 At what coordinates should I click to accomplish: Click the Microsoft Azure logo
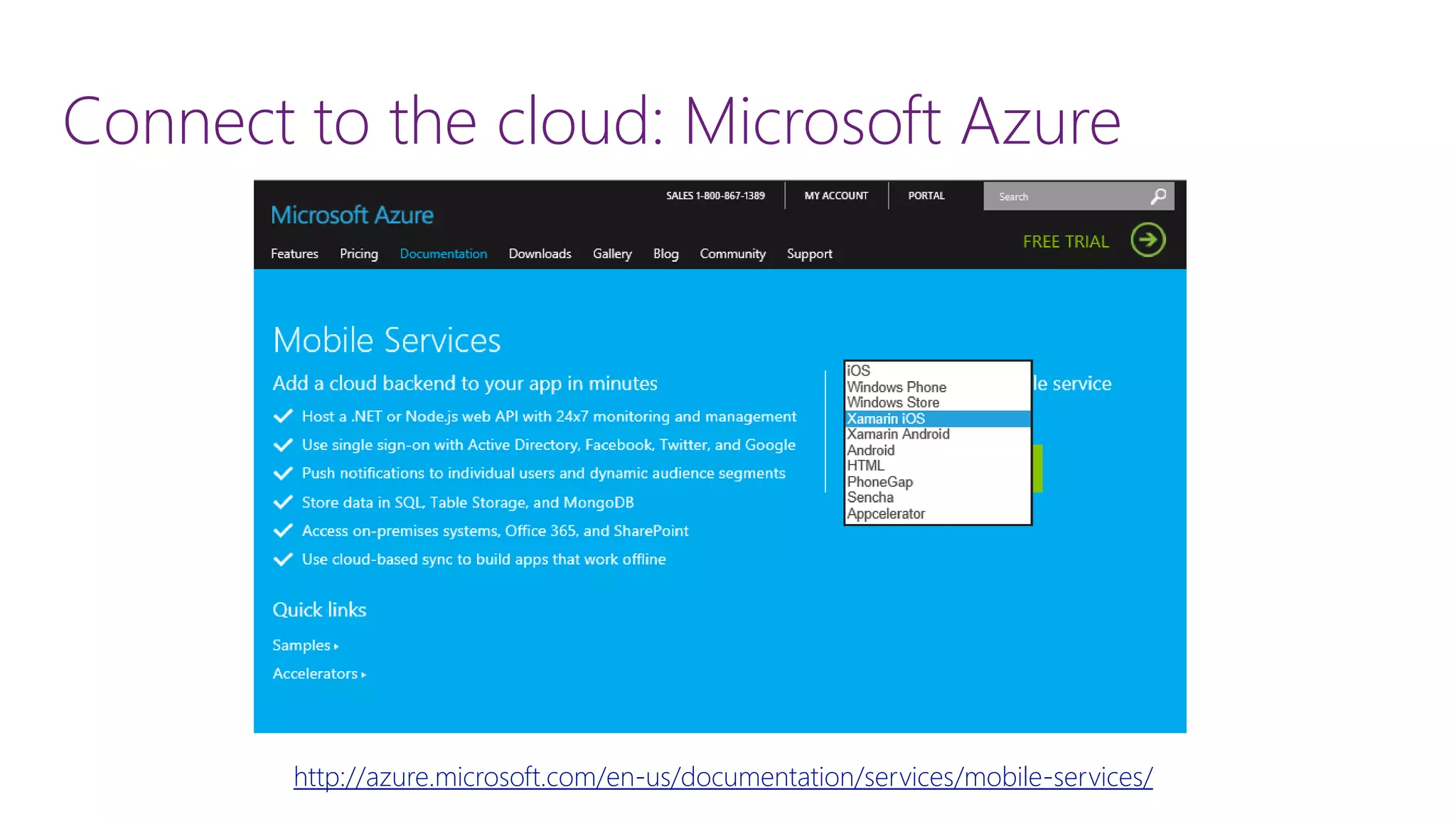pos(352,215)
